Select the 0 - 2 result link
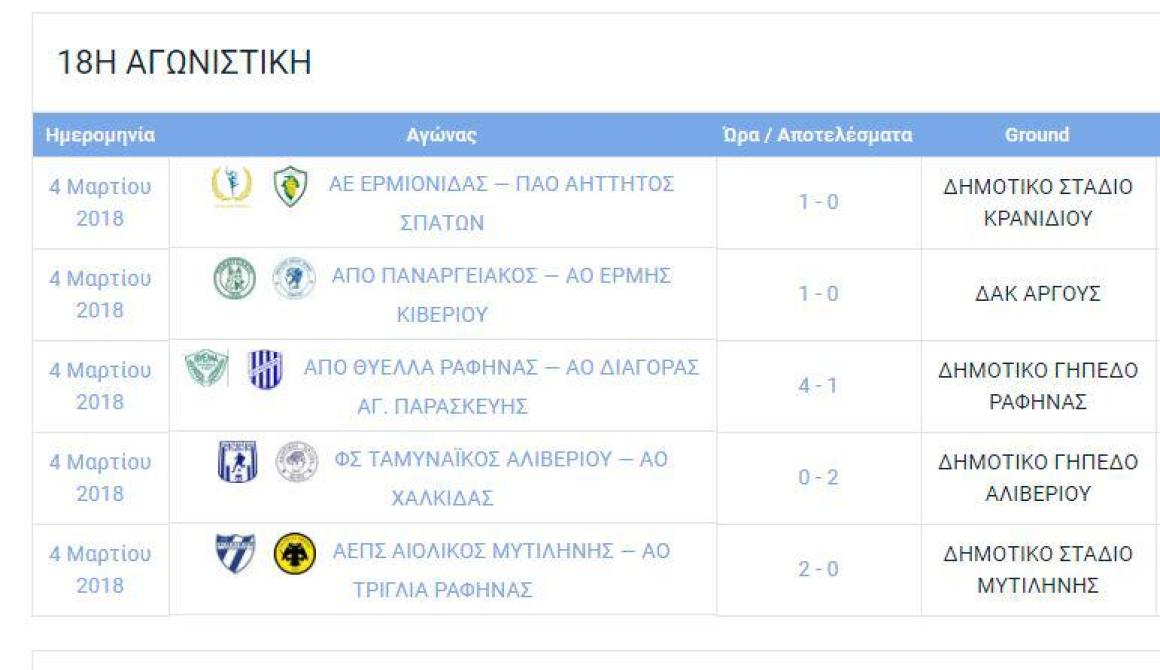Viewport: 1160px width, 670px height. click(x=818, y=477)
